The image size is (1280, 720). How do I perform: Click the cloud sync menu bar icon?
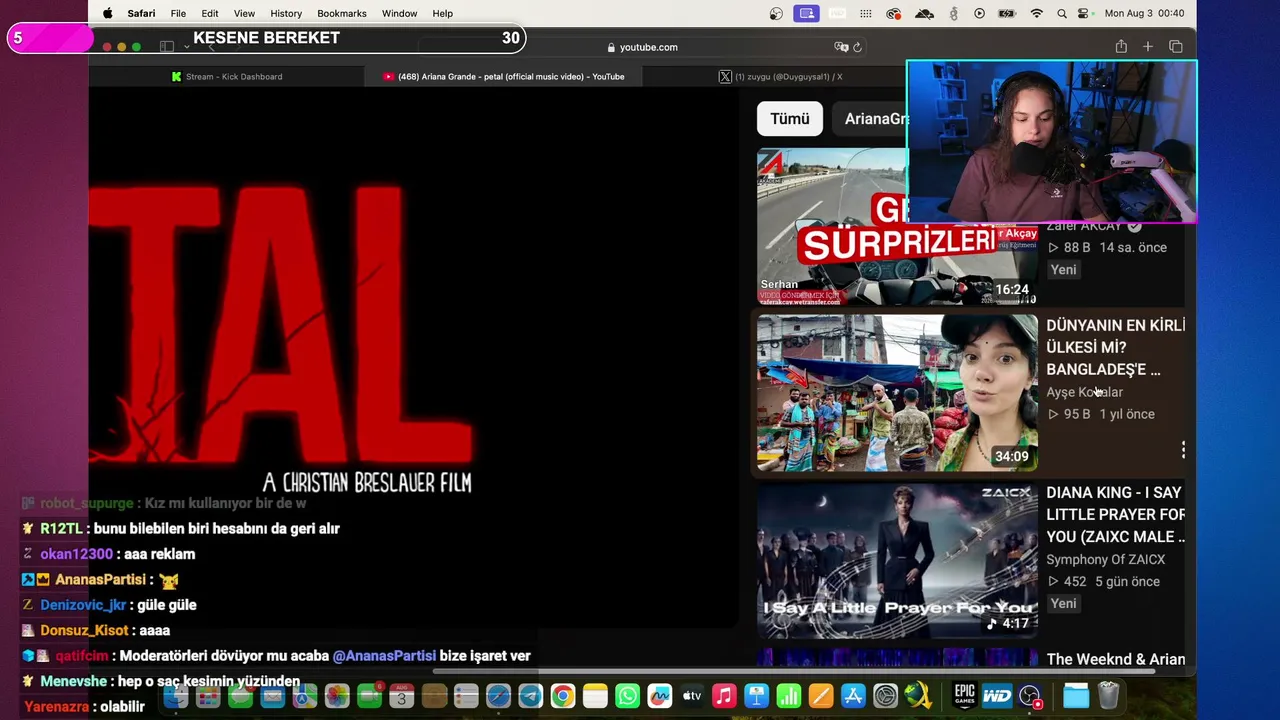point(925,13)
